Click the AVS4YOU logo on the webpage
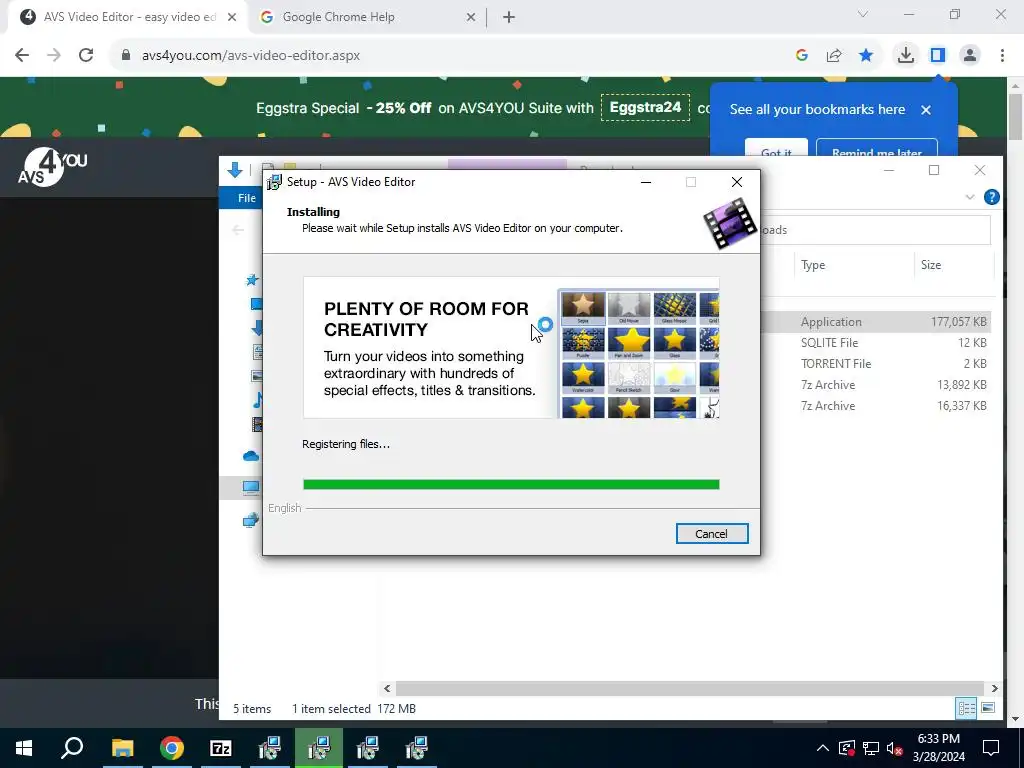 (52, 168)
